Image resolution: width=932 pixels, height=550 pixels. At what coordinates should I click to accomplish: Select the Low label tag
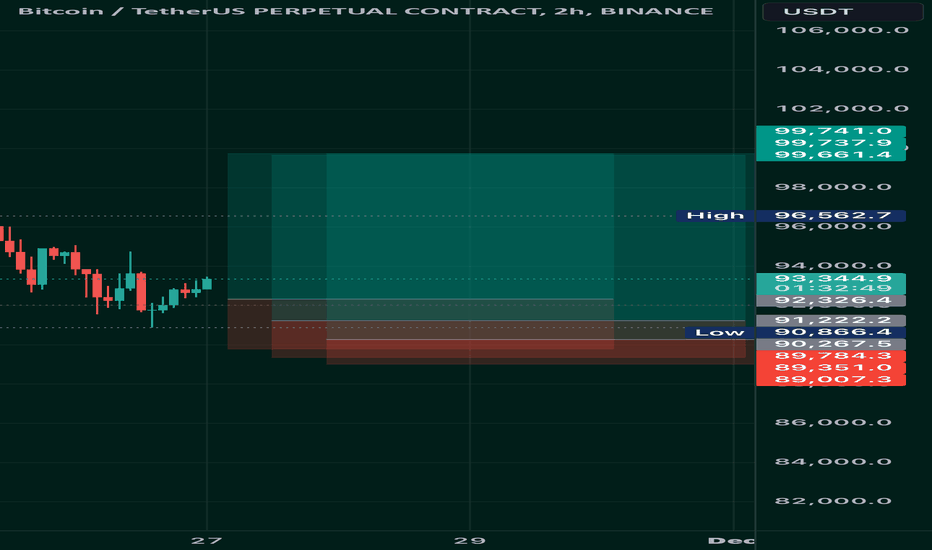point(719,332)
